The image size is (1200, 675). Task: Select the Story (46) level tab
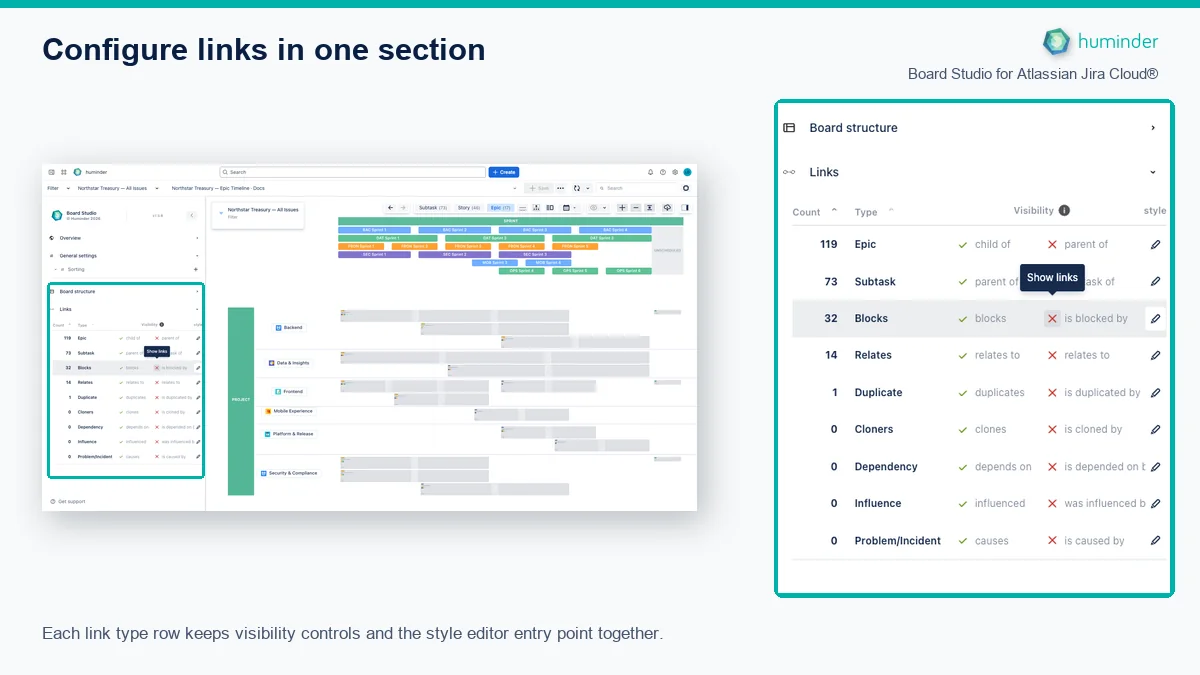click(469, 208)
